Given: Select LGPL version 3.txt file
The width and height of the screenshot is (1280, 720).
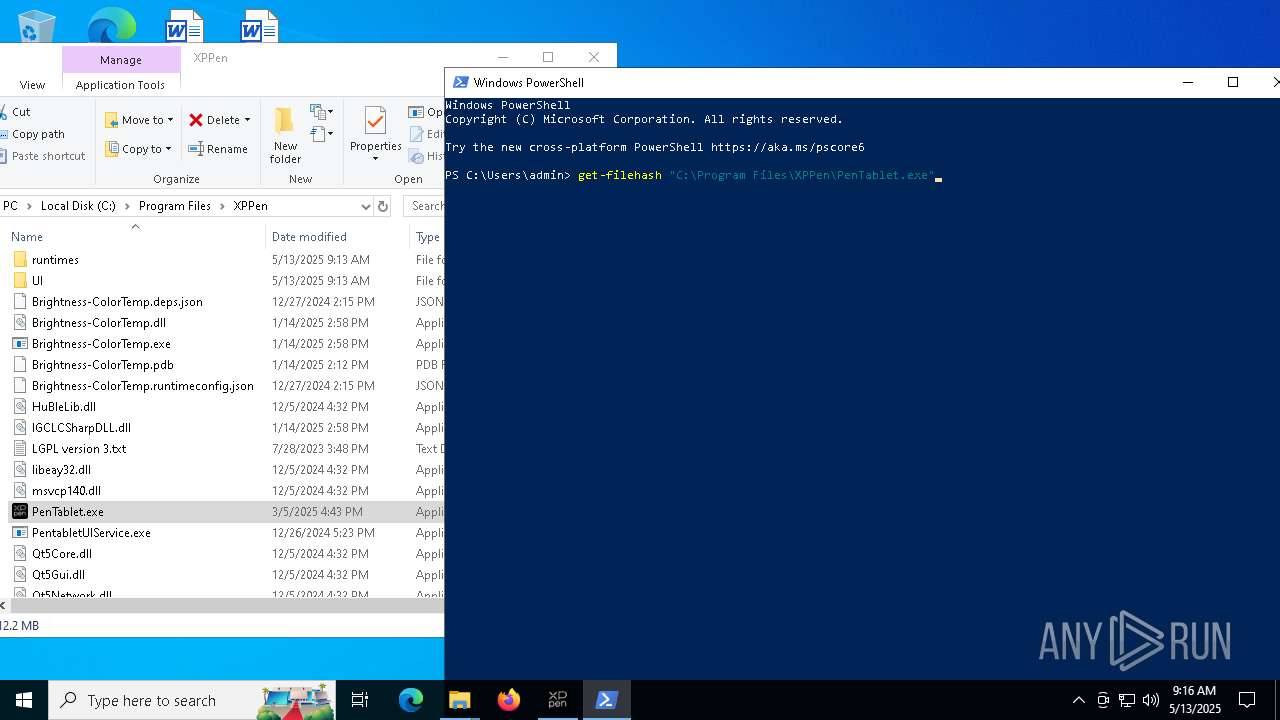Looking at the screenshot, I should 79,449.
